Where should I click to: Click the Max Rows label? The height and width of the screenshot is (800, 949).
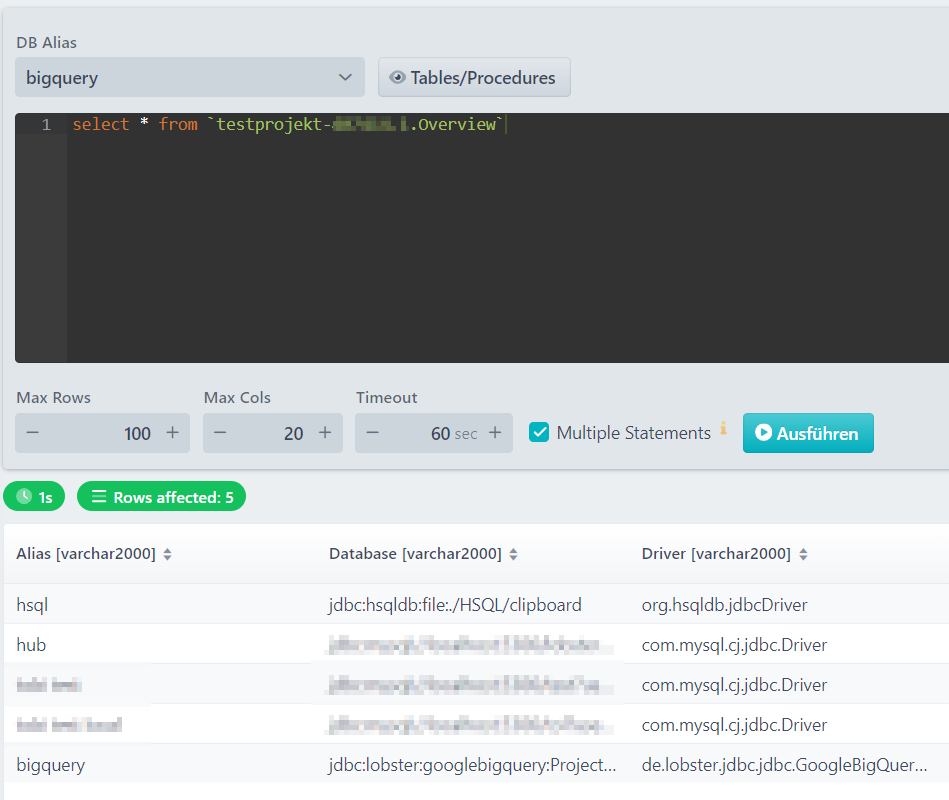[x=53, y=398]
